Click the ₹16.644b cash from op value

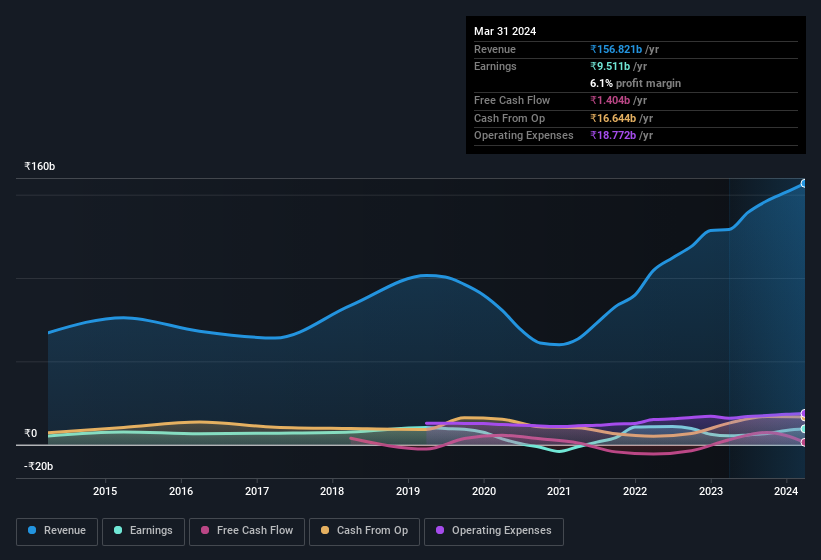pos(613,118)
